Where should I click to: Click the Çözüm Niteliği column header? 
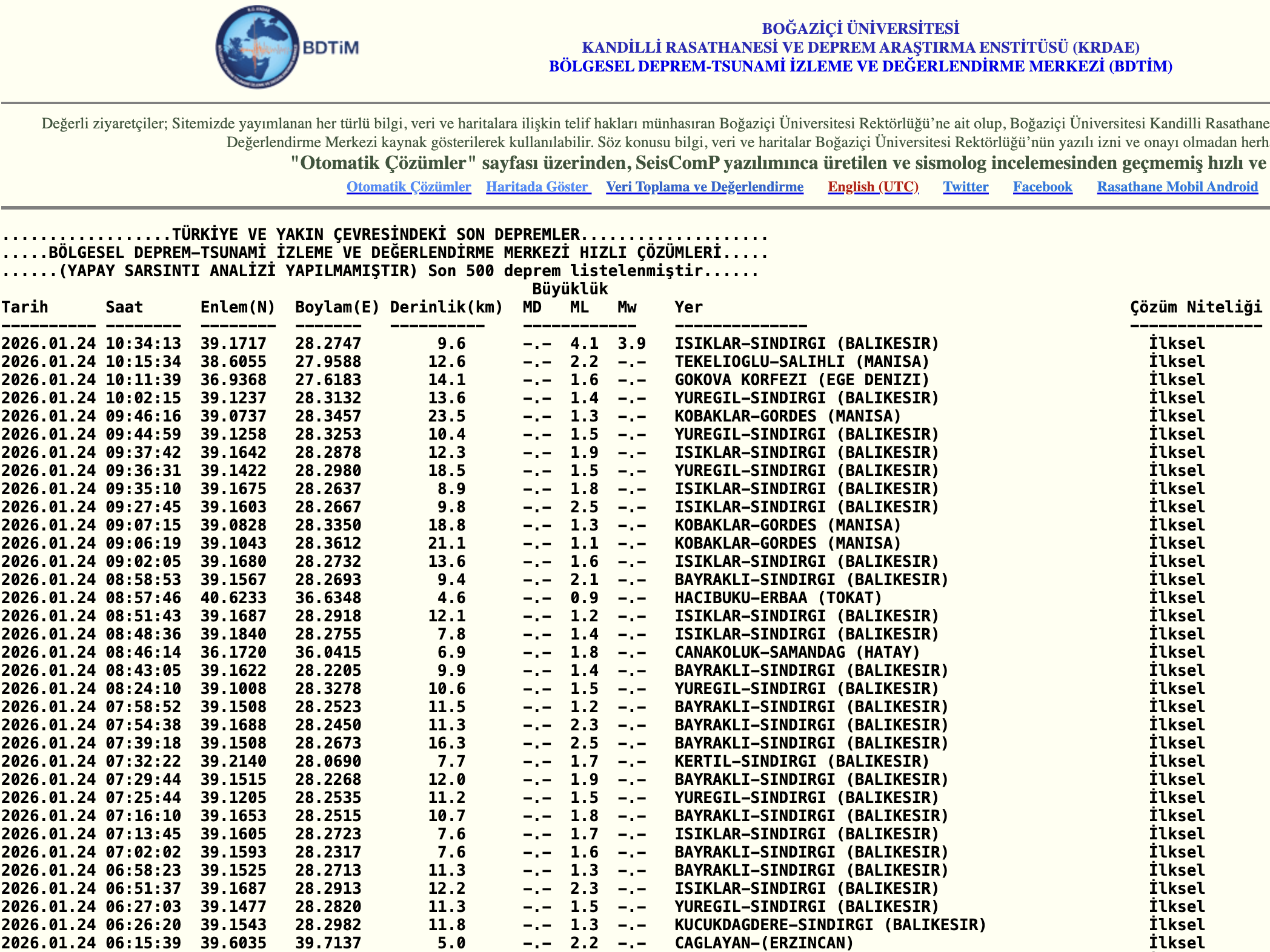click(1195, 307)
